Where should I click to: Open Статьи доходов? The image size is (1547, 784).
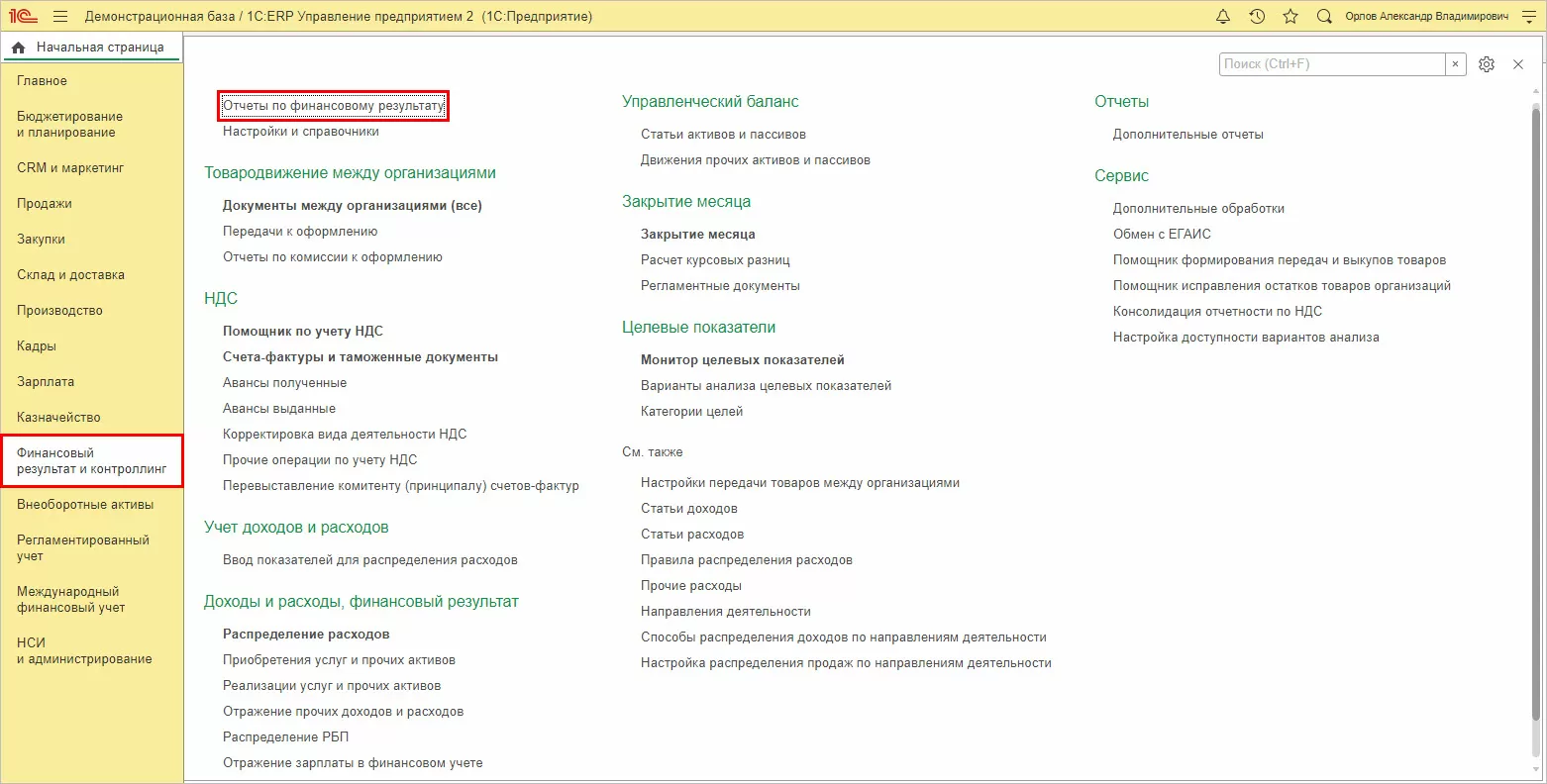[x=689, y=509]
